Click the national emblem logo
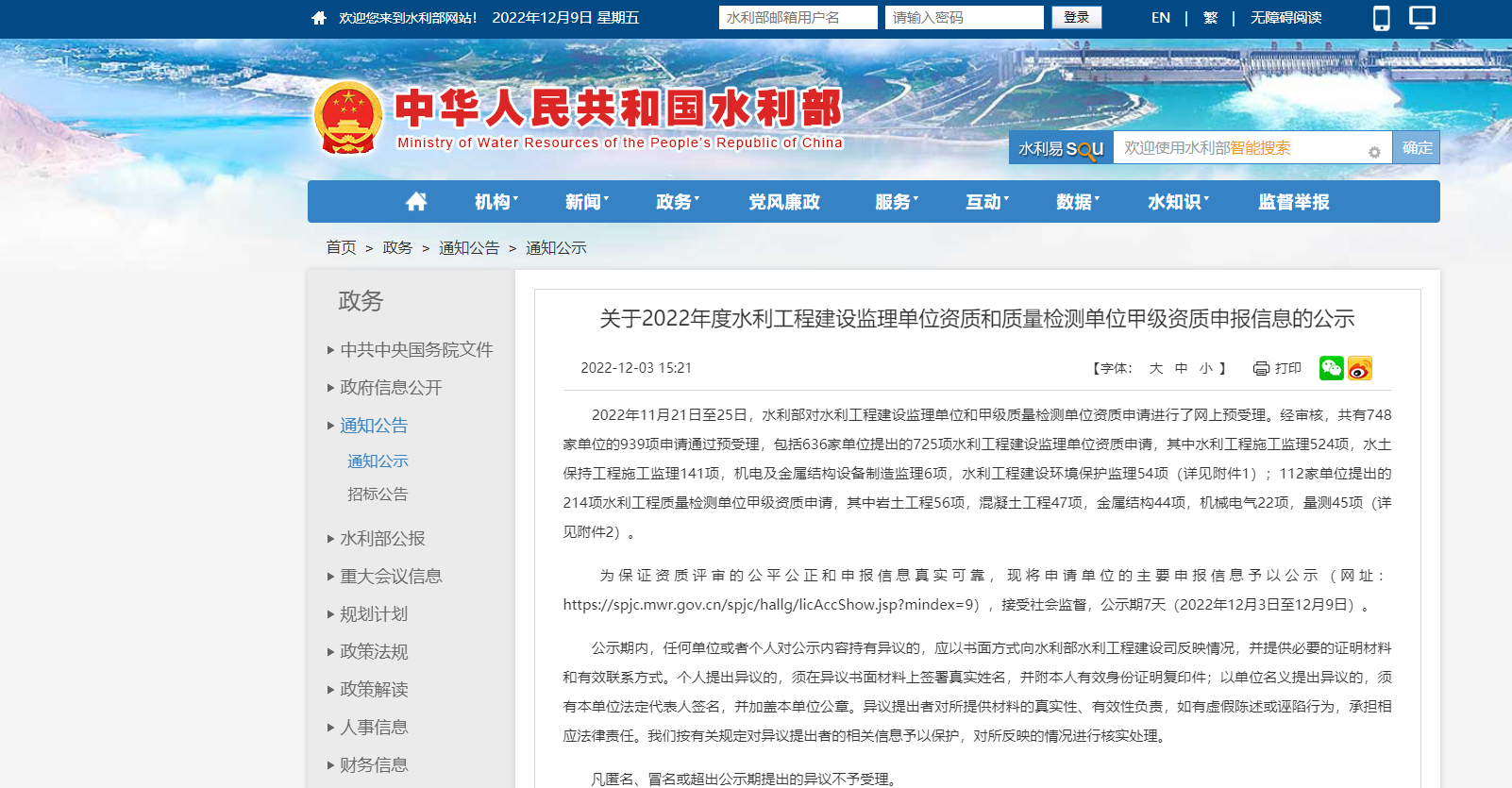Screen dimensions: 1512x788 (x=348, y=118)
